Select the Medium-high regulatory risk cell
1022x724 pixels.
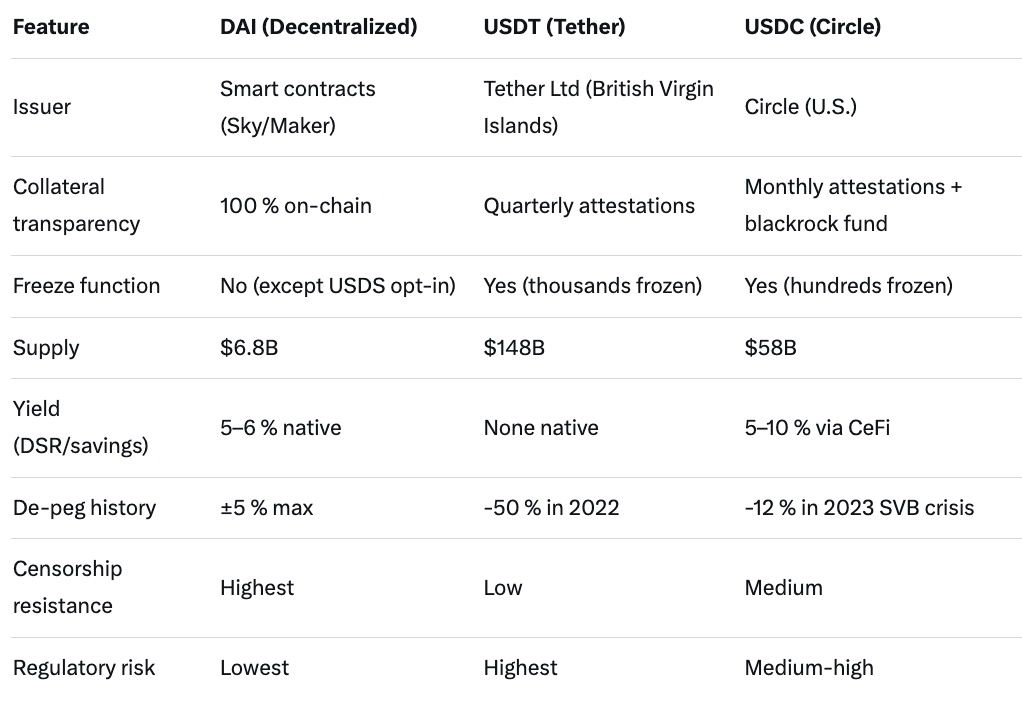click(808, 668)
